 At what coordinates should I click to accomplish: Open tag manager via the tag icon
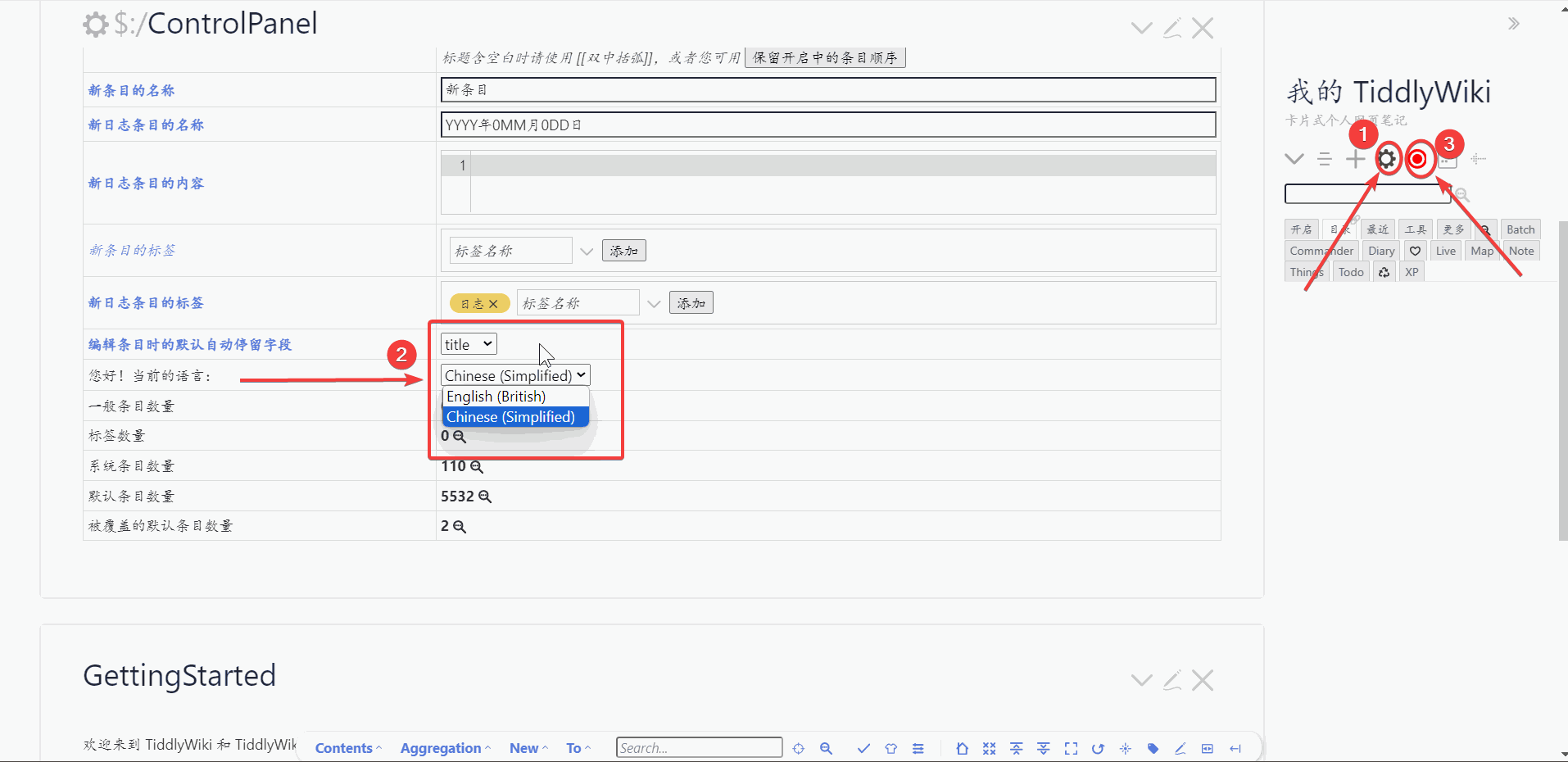(x=1153, y=748)
